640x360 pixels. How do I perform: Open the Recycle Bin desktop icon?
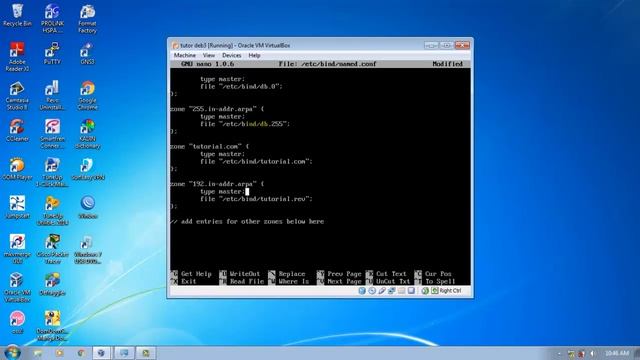(x=17, y=15)
